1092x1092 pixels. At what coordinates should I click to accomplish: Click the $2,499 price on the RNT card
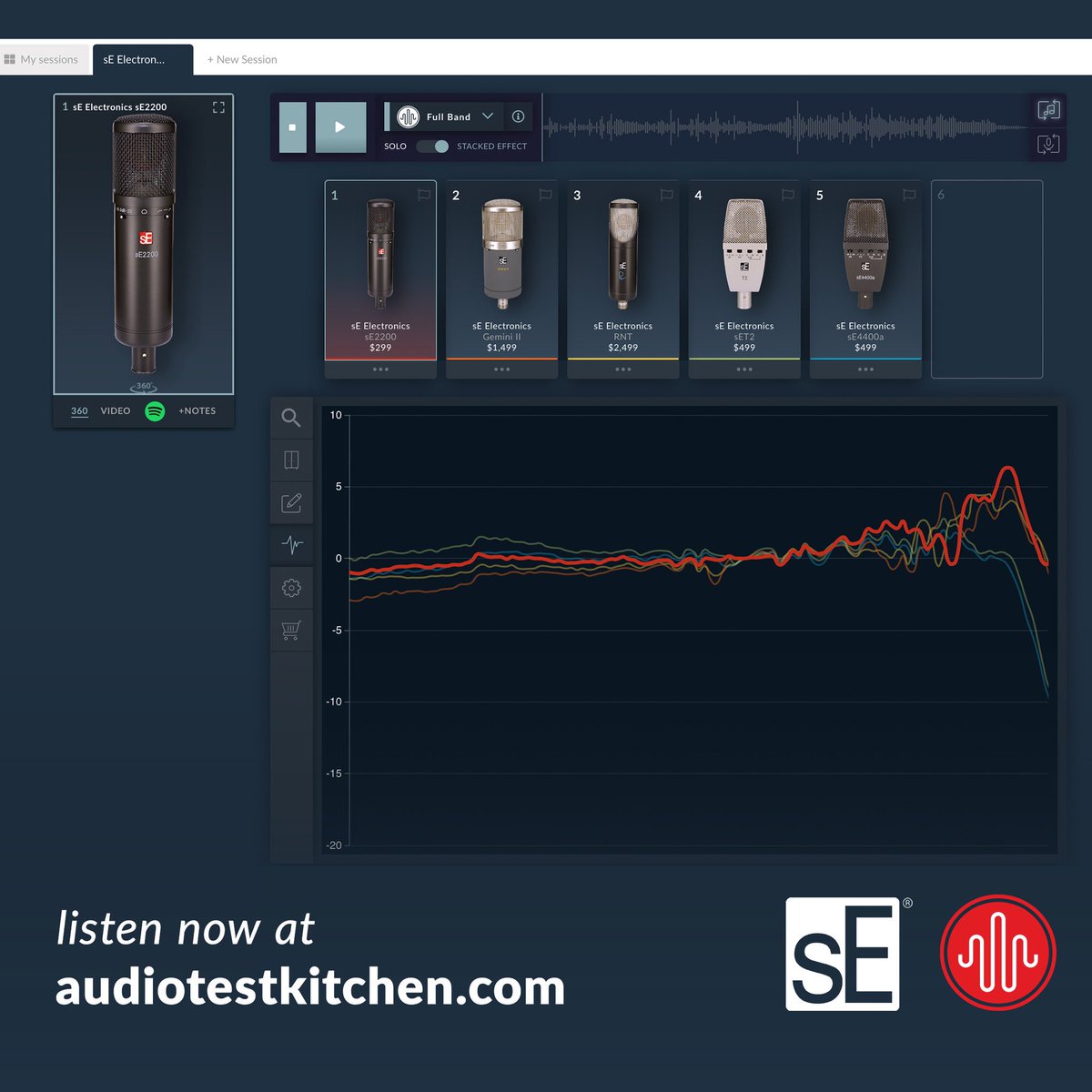tap(623, 348)
